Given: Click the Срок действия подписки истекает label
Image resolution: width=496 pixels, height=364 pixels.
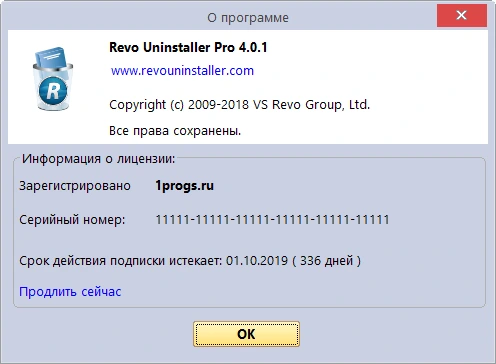Looking at the screenshot, I should (121, 261).
